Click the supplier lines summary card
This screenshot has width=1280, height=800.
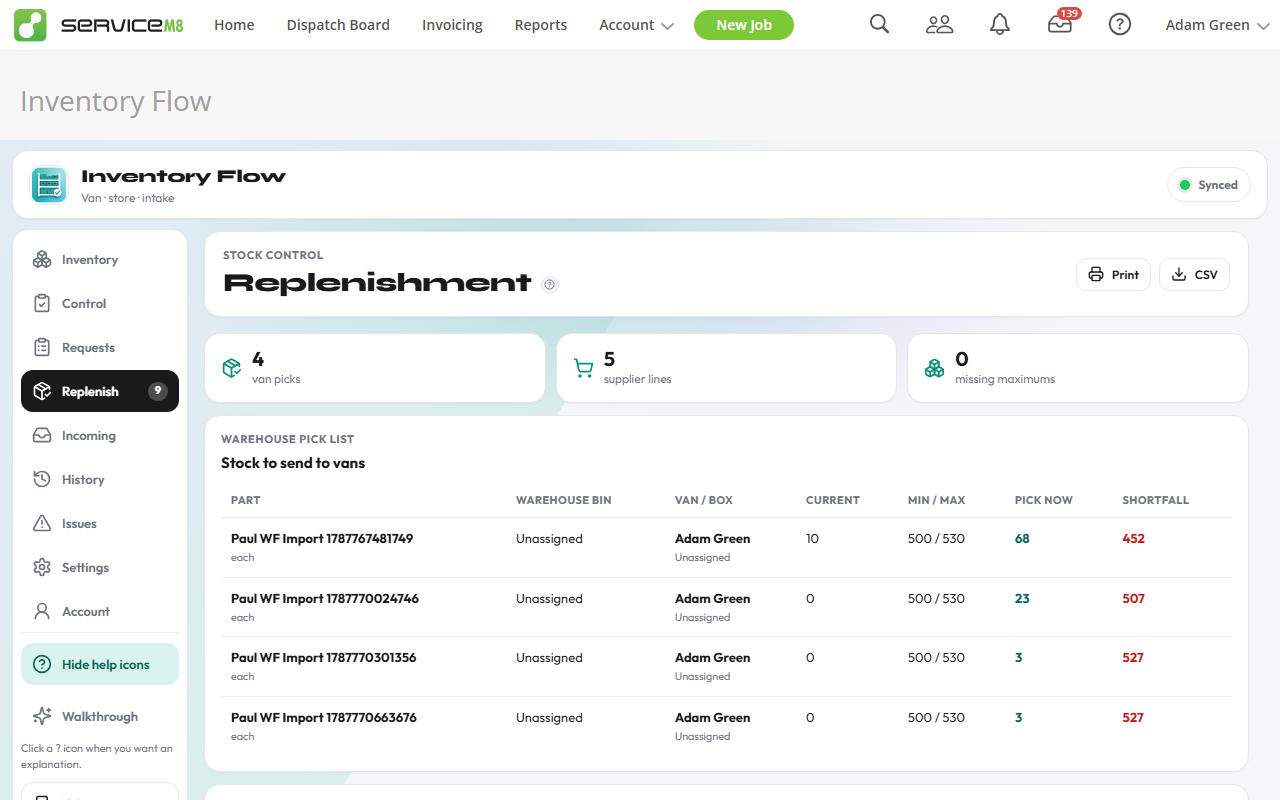(x=726, y=368)
